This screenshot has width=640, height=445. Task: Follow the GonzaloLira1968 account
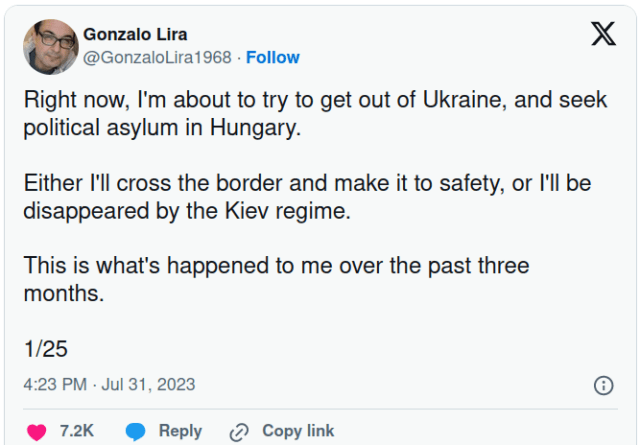pyautogui.click(x=273, y=57)
